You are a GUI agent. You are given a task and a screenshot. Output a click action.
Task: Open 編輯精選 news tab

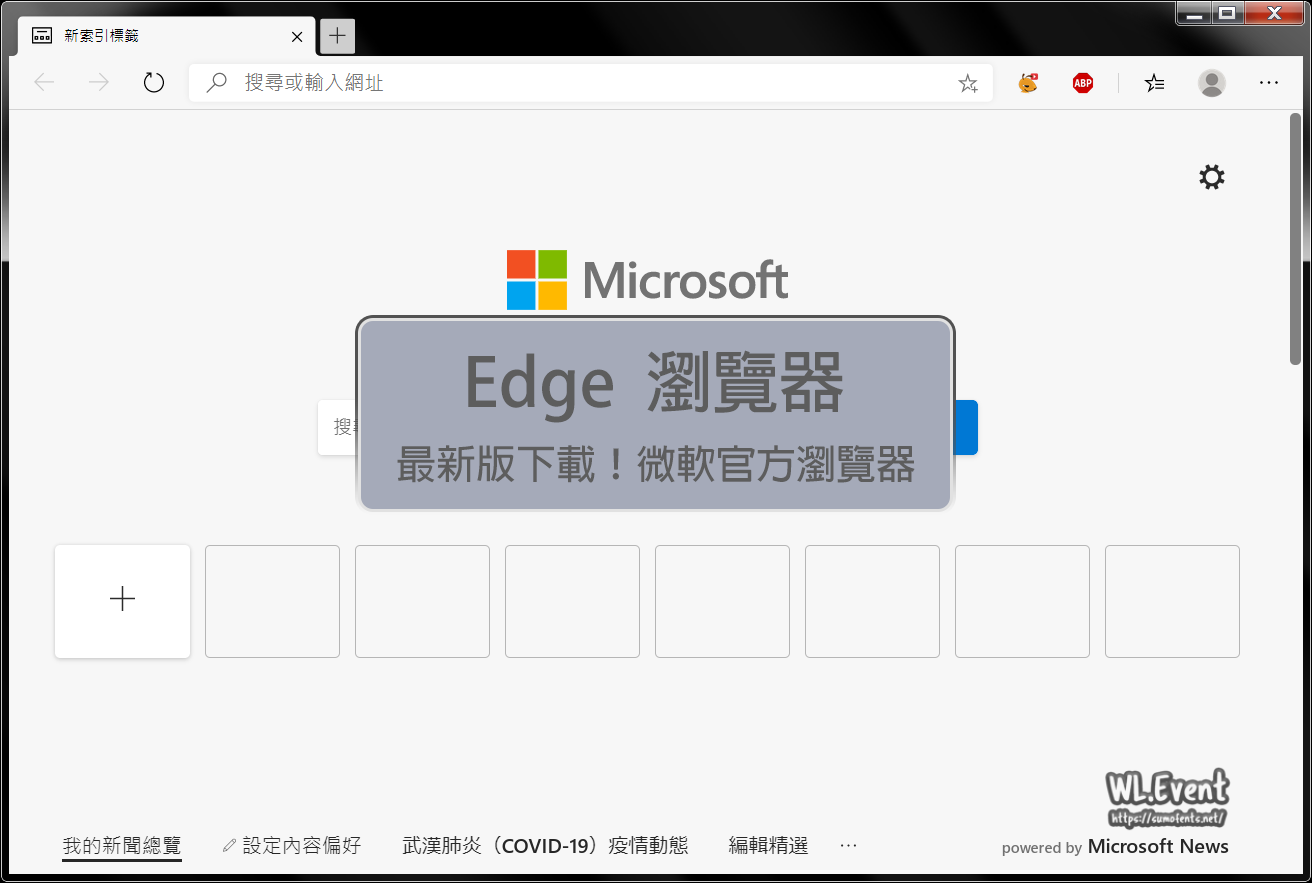point(768,846)
